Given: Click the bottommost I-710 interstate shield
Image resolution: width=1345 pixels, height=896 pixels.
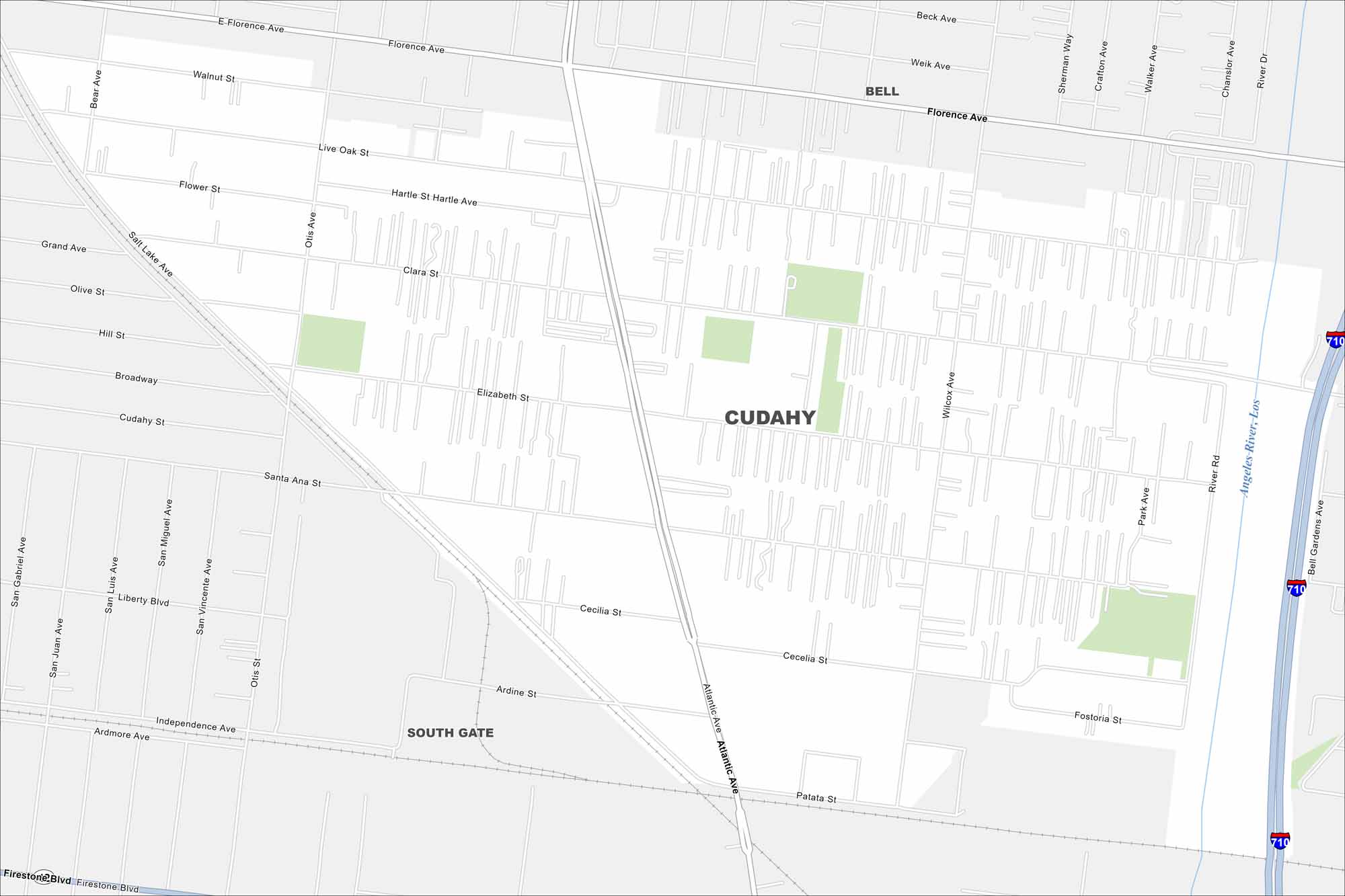Looking at the screenshot, I should [x=1280, y=840].
